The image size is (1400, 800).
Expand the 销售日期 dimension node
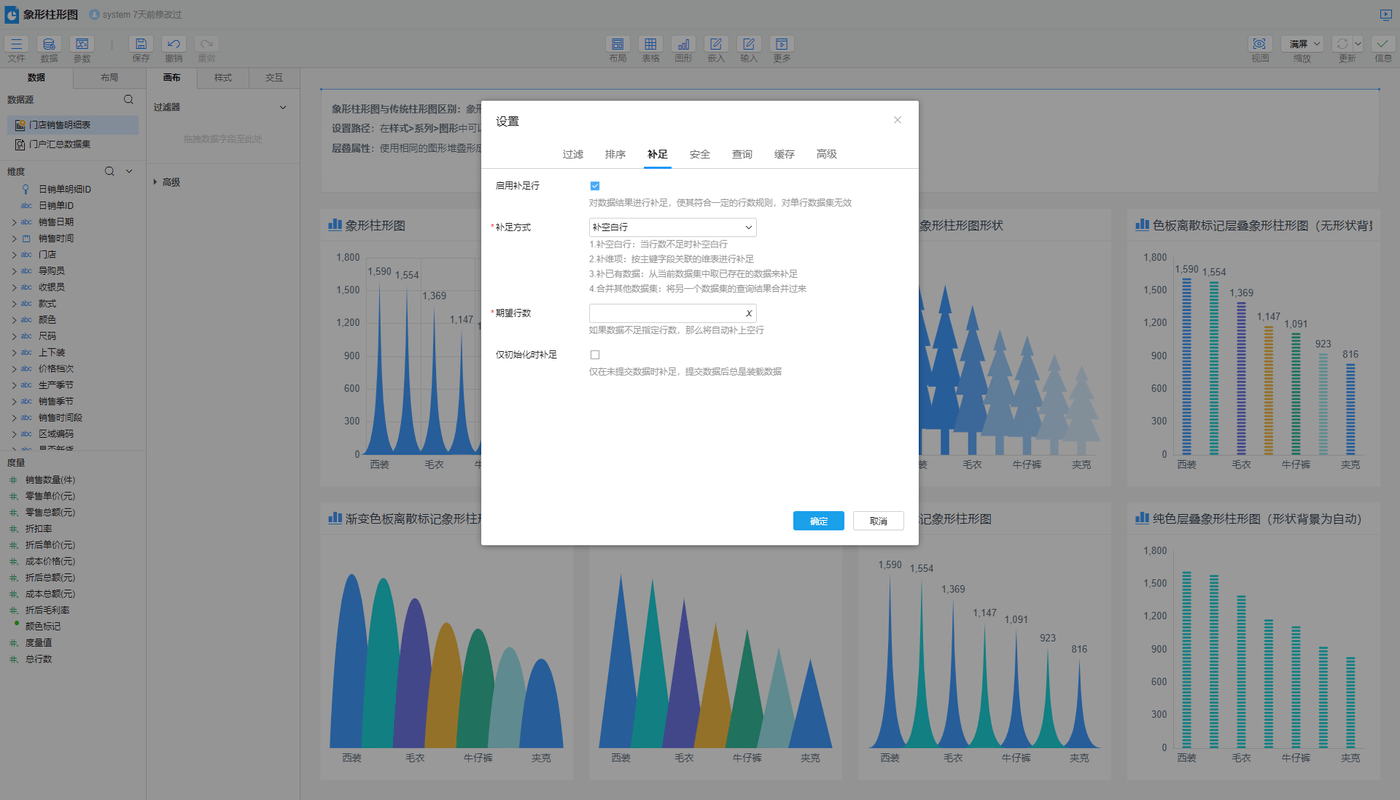point(14,222)
